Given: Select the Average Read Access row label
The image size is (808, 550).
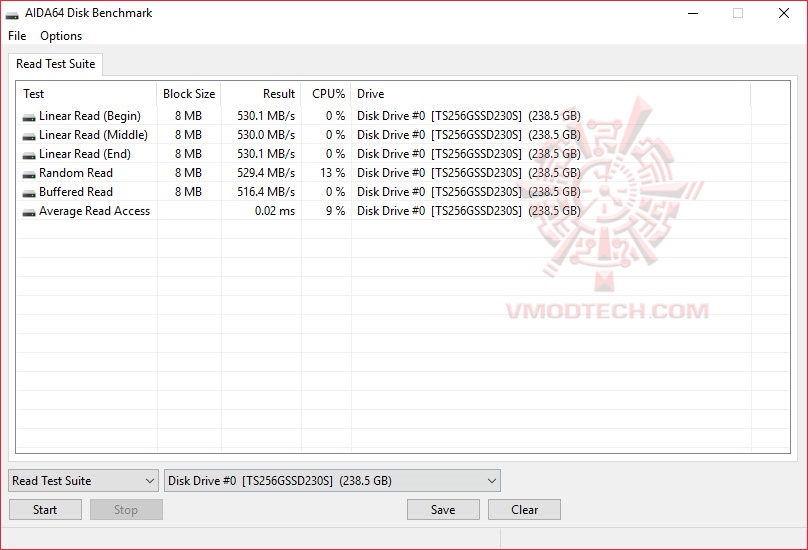Looking at the screenshot, I should (94, 211).
